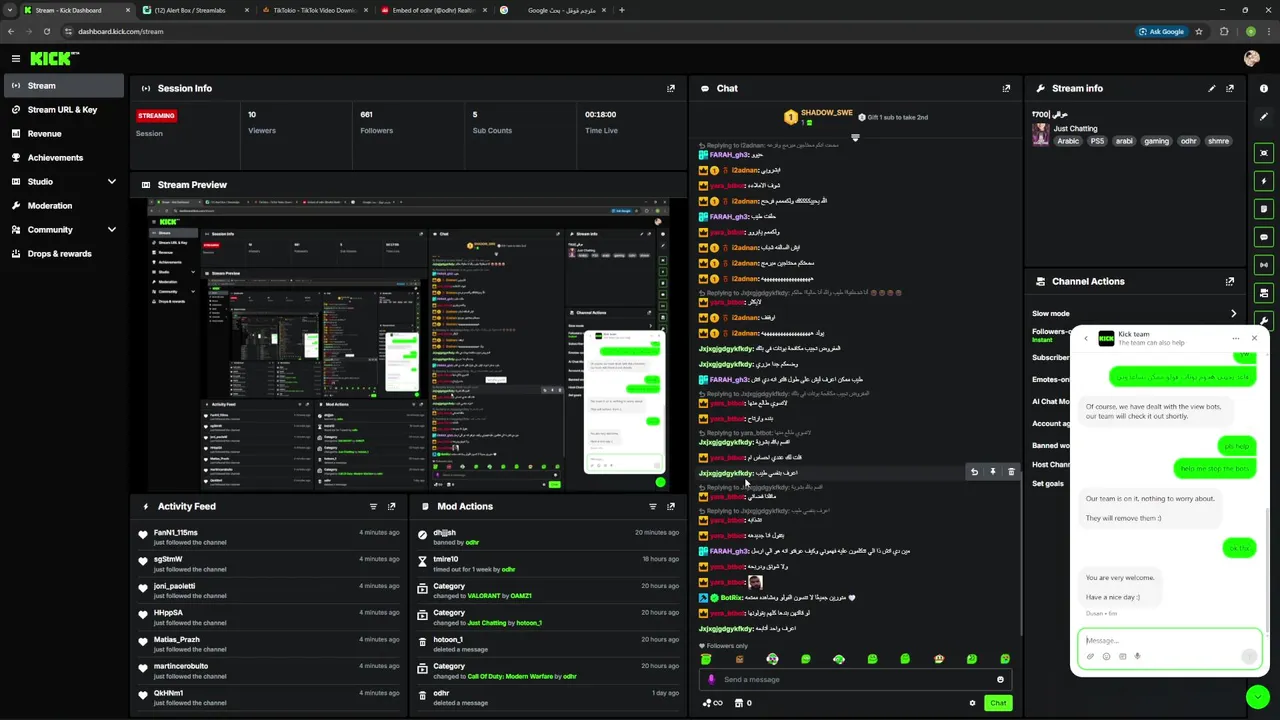1280x720 pixels.
Task: Click the Arabic stream tag
Action: (x=1068, y=141)
